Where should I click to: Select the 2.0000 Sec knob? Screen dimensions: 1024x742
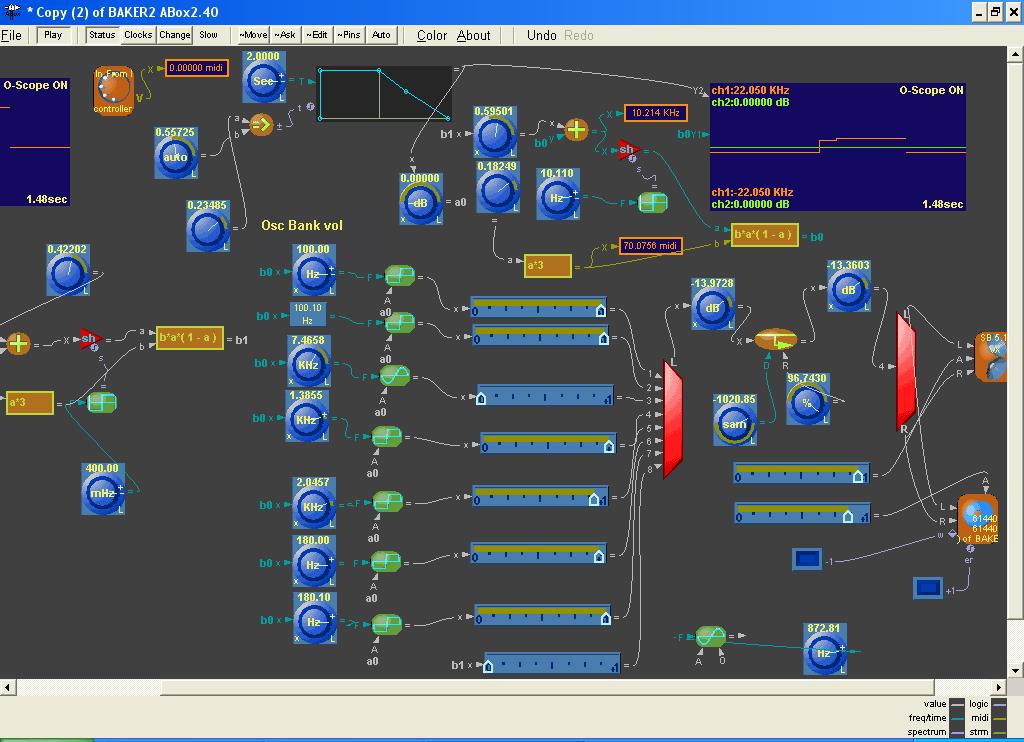(x=263, y=82)
